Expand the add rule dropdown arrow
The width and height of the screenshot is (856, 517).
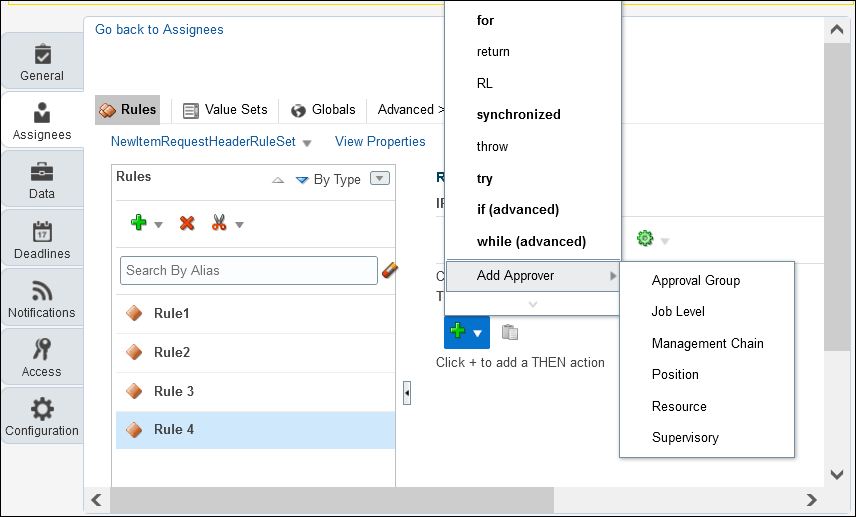[x=158, y=225]
